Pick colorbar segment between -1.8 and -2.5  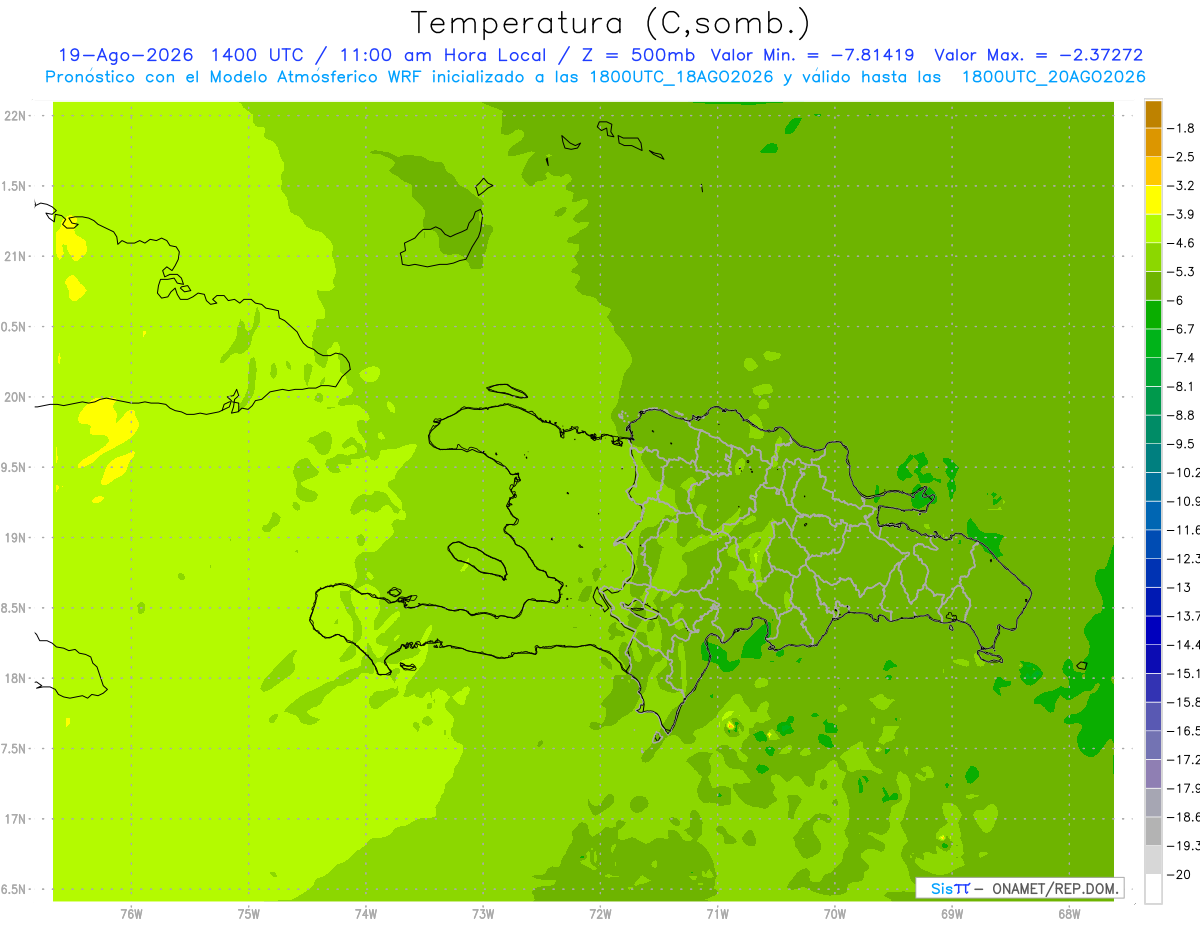point(1154,142)
